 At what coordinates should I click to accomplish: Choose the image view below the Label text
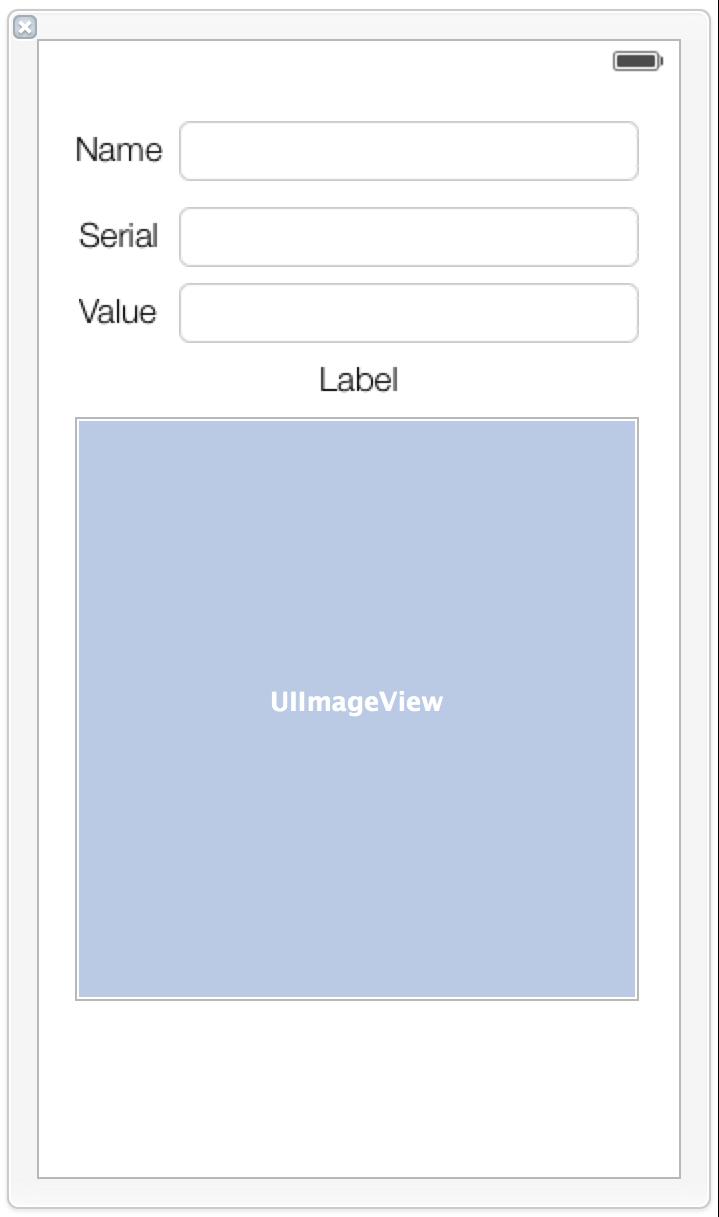(357, 709)
